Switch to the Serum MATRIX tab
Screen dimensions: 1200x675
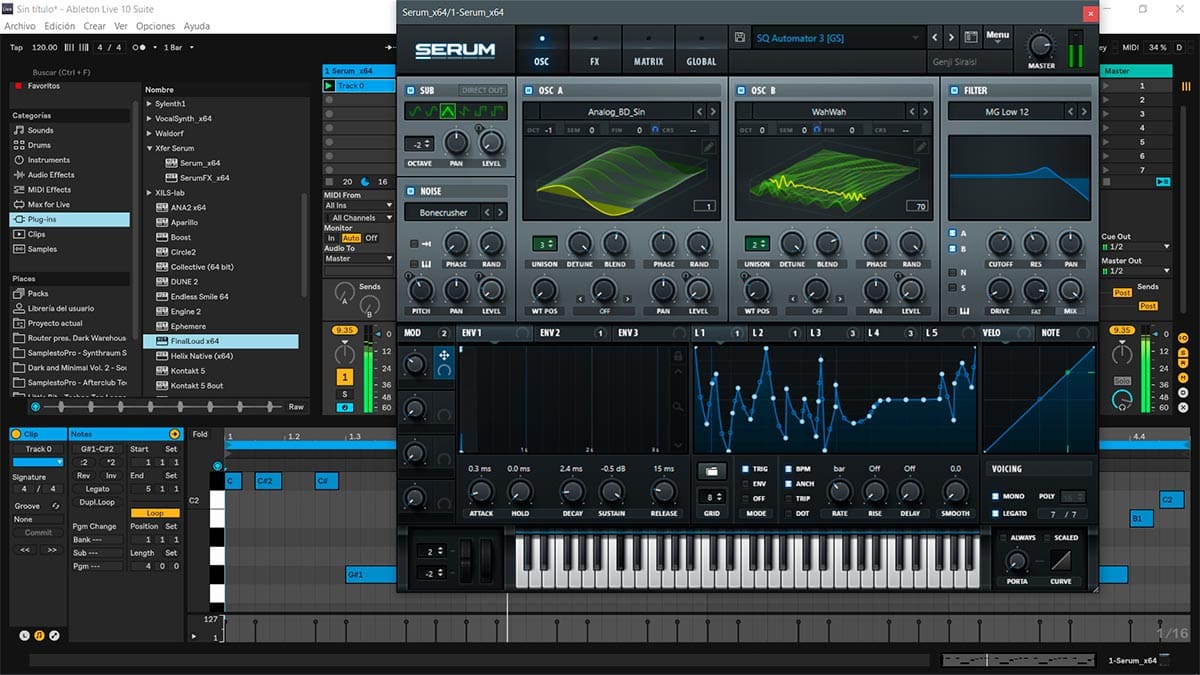click(x=648, y=50)
